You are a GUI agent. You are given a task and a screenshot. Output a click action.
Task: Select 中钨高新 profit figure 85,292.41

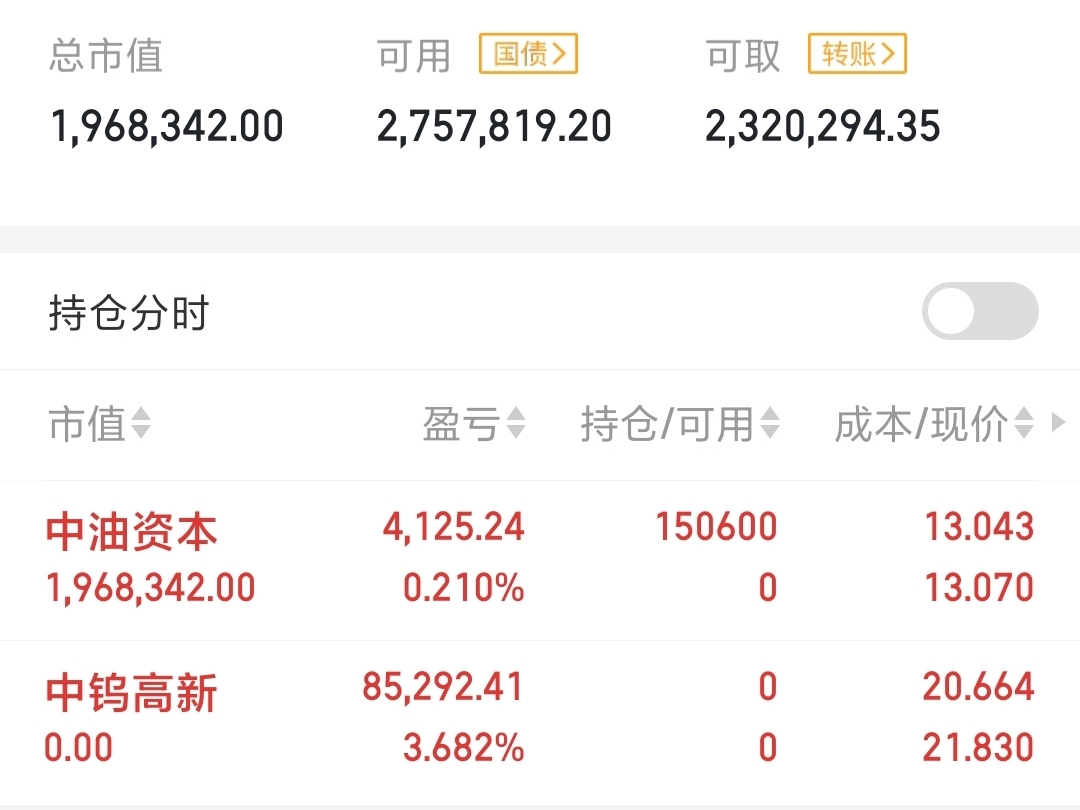click(x=443, y=687)
